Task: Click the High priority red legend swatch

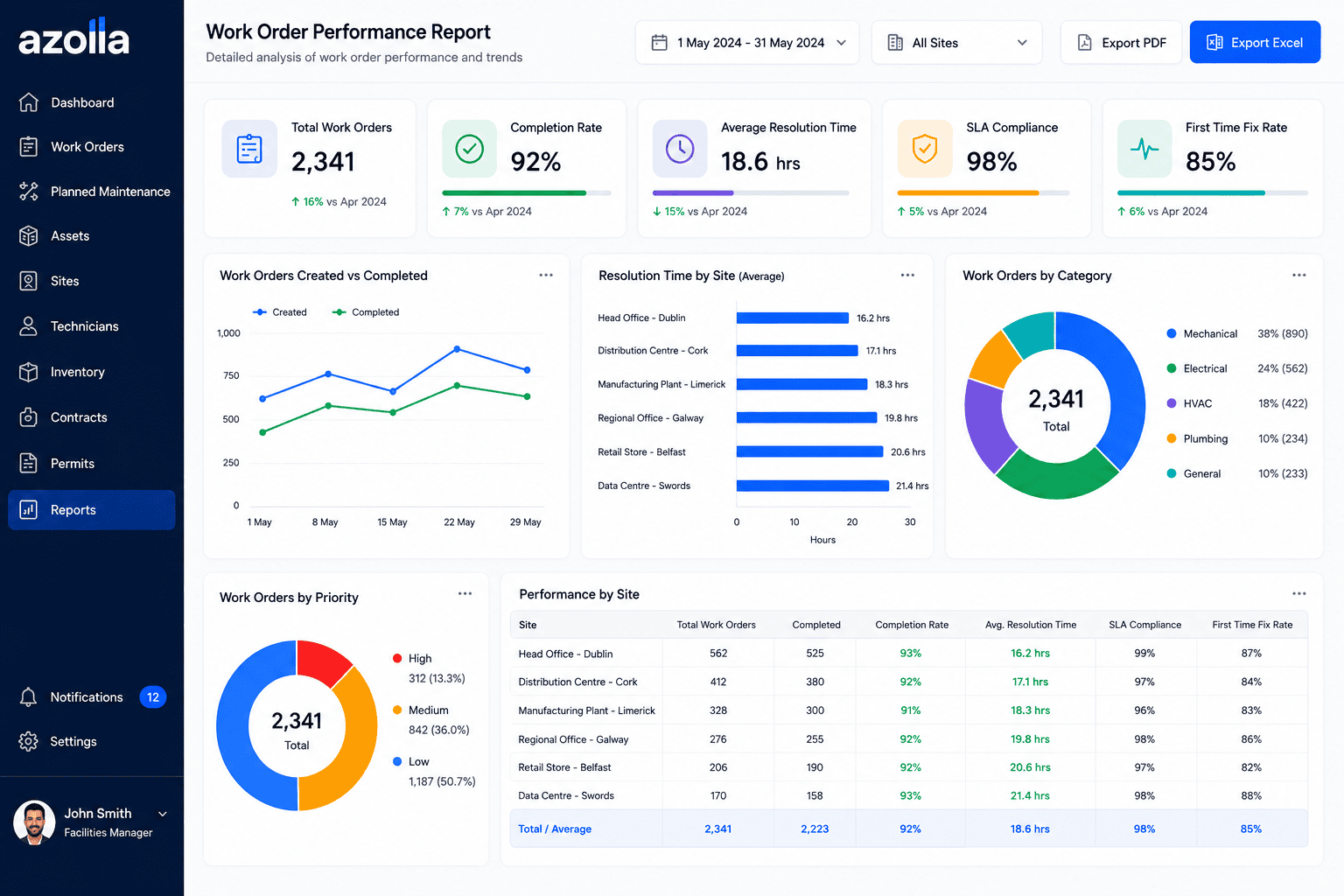Action: point(397,658)
